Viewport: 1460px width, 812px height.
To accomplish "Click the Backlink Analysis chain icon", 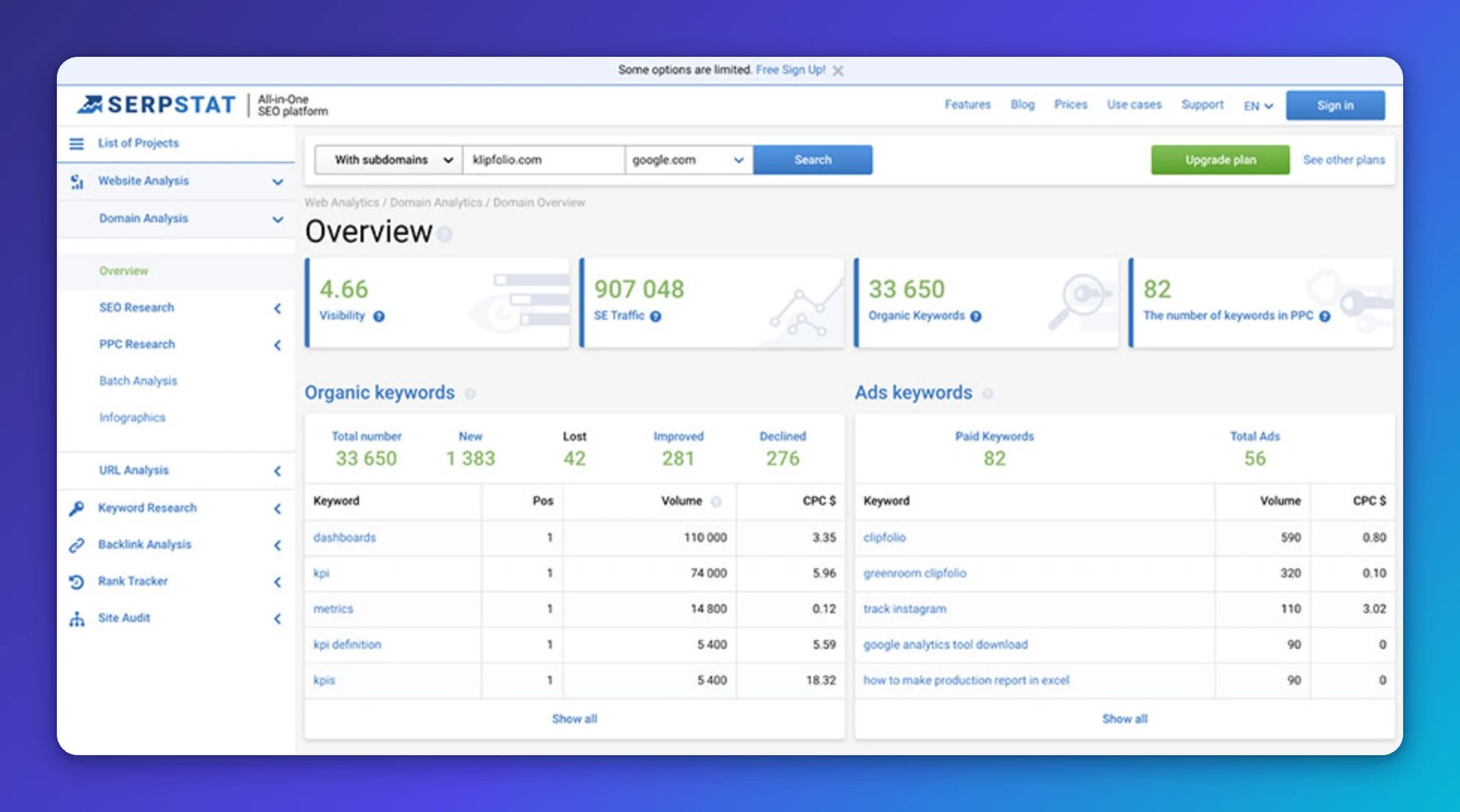I will [x=77, y=544].
